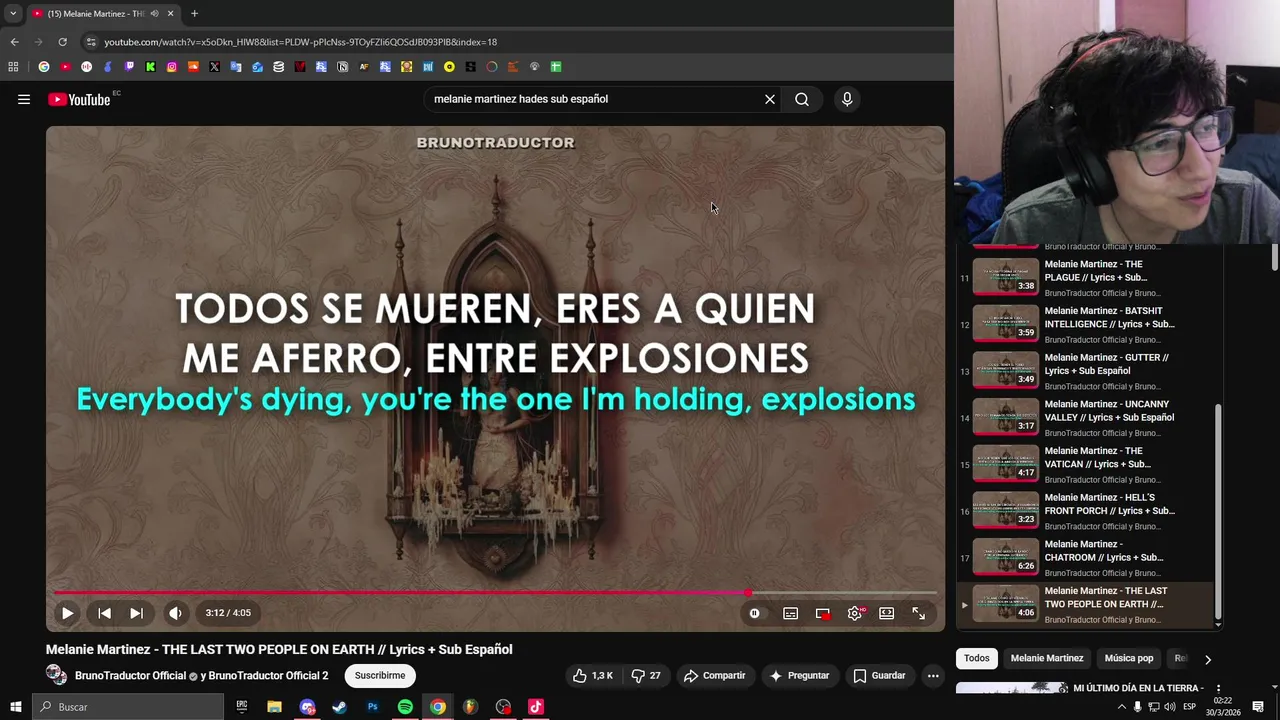
Task: Open Photoshop from the taskbar
Action: point(372,707)
